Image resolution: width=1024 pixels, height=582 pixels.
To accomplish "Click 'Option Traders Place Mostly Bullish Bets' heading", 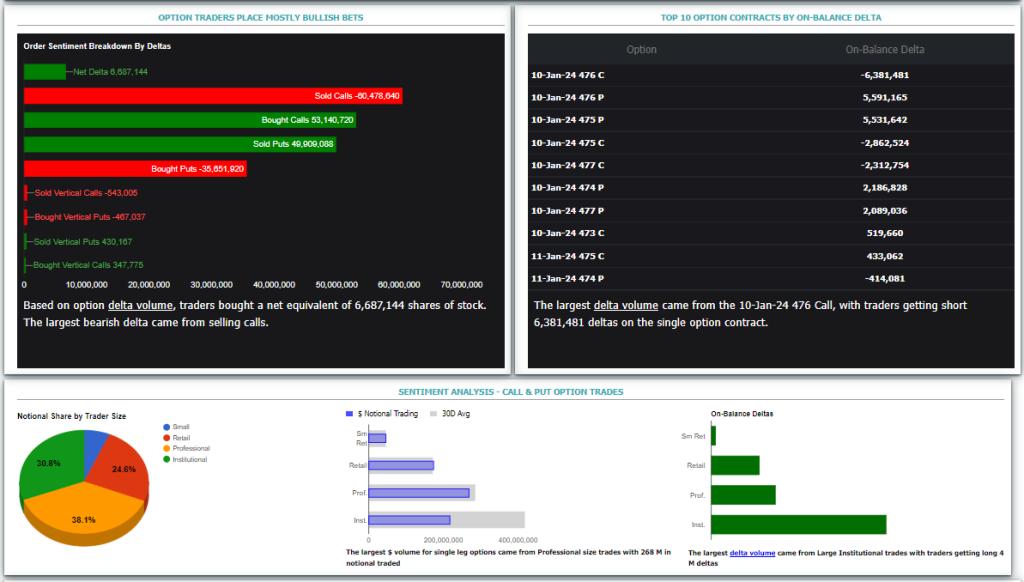I will 261,18.
